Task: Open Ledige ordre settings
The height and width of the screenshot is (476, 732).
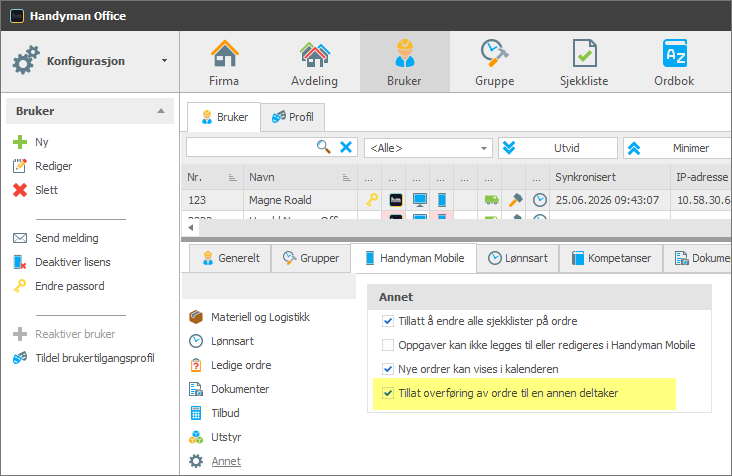Action: coord(230,365)
